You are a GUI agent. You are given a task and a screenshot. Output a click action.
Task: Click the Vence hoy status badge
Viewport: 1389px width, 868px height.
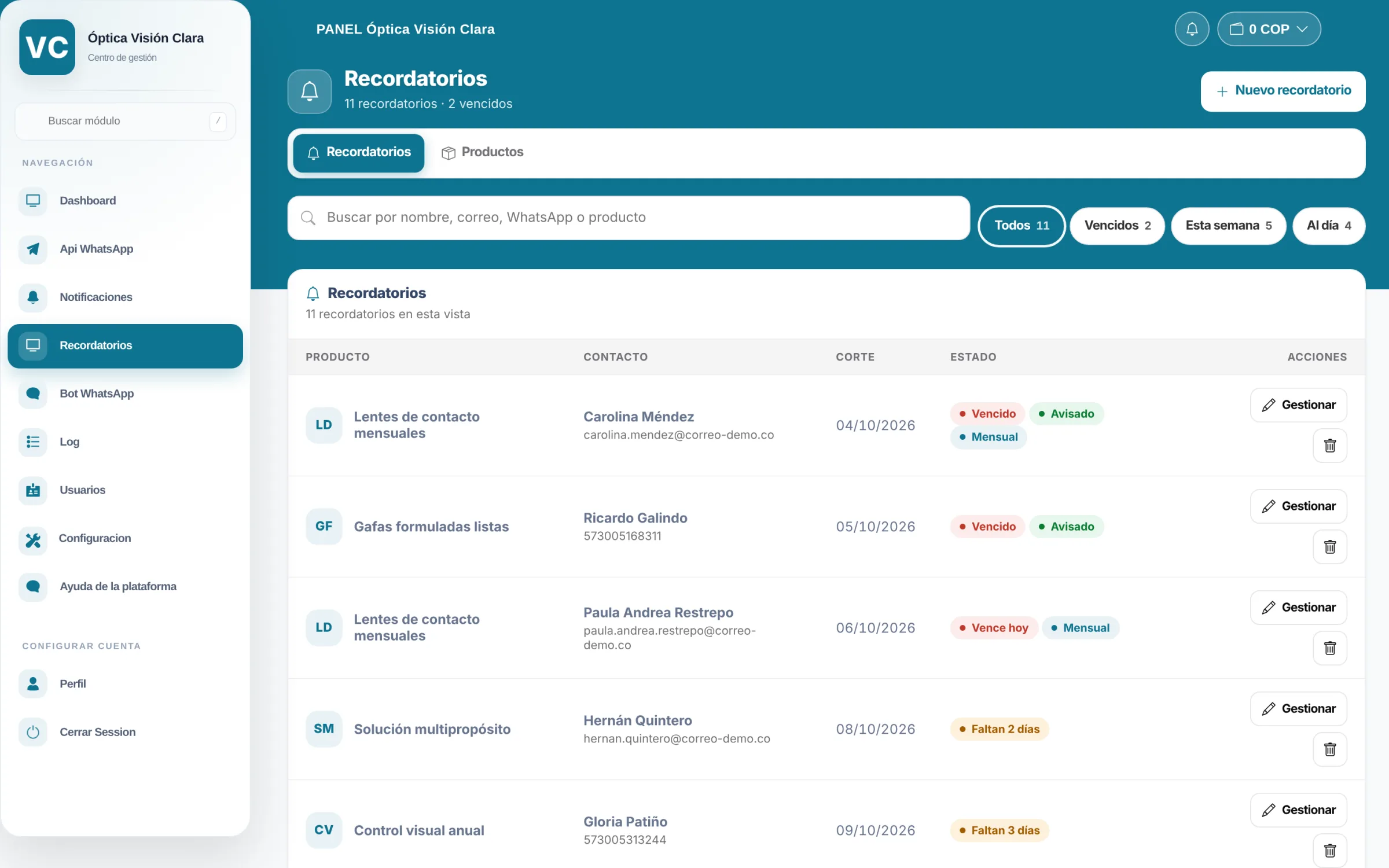(994, 628)
